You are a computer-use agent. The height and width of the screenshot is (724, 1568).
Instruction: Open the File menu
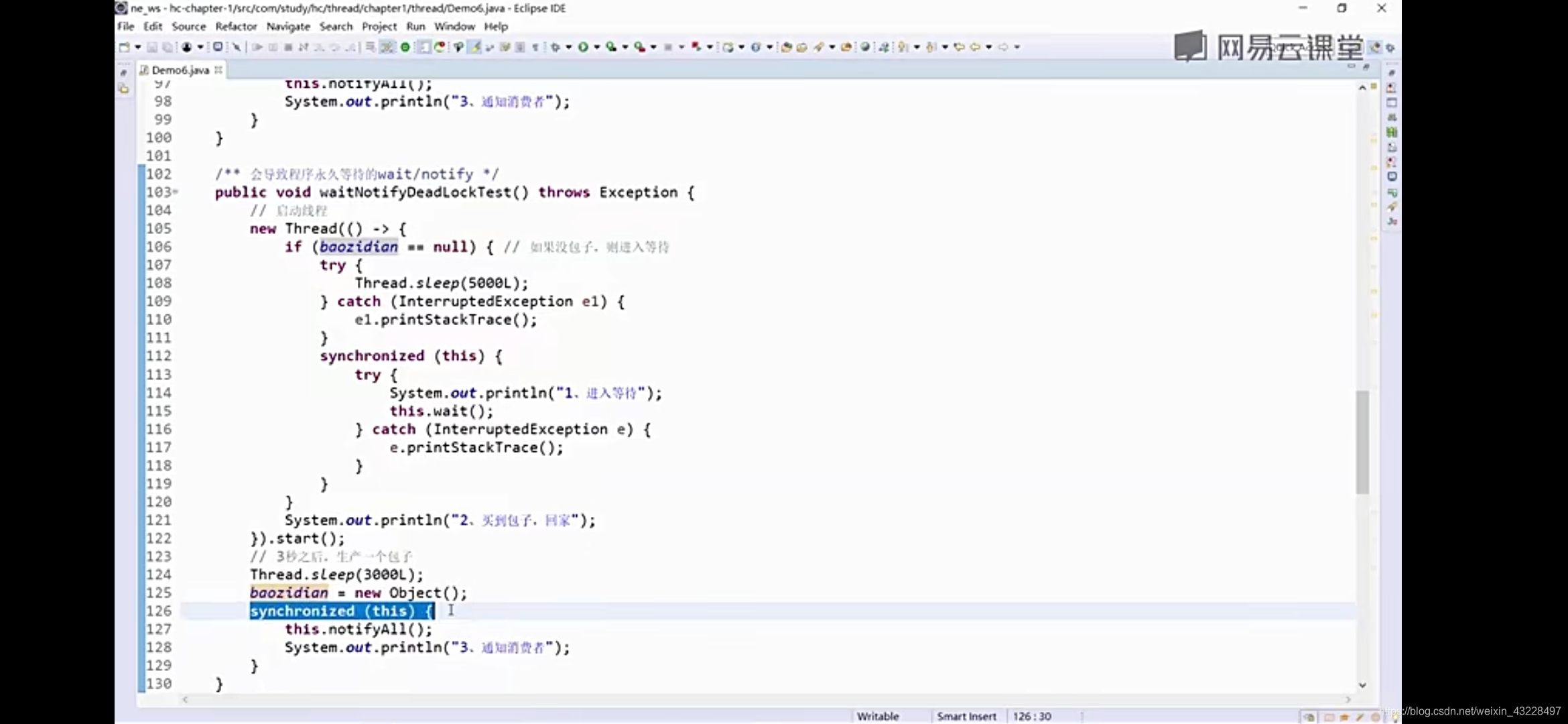(125, 26)
